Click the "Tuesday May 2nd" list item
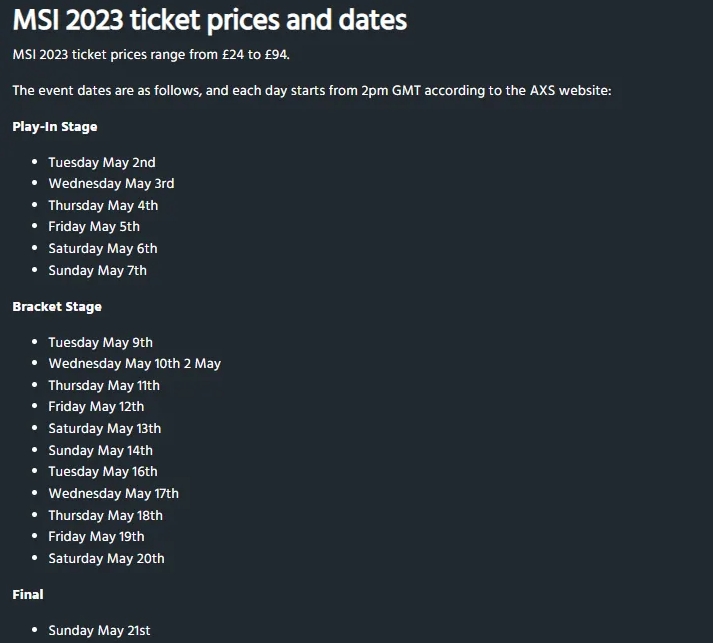The width and height of the screenshot is (713, 643). (102, 162)
